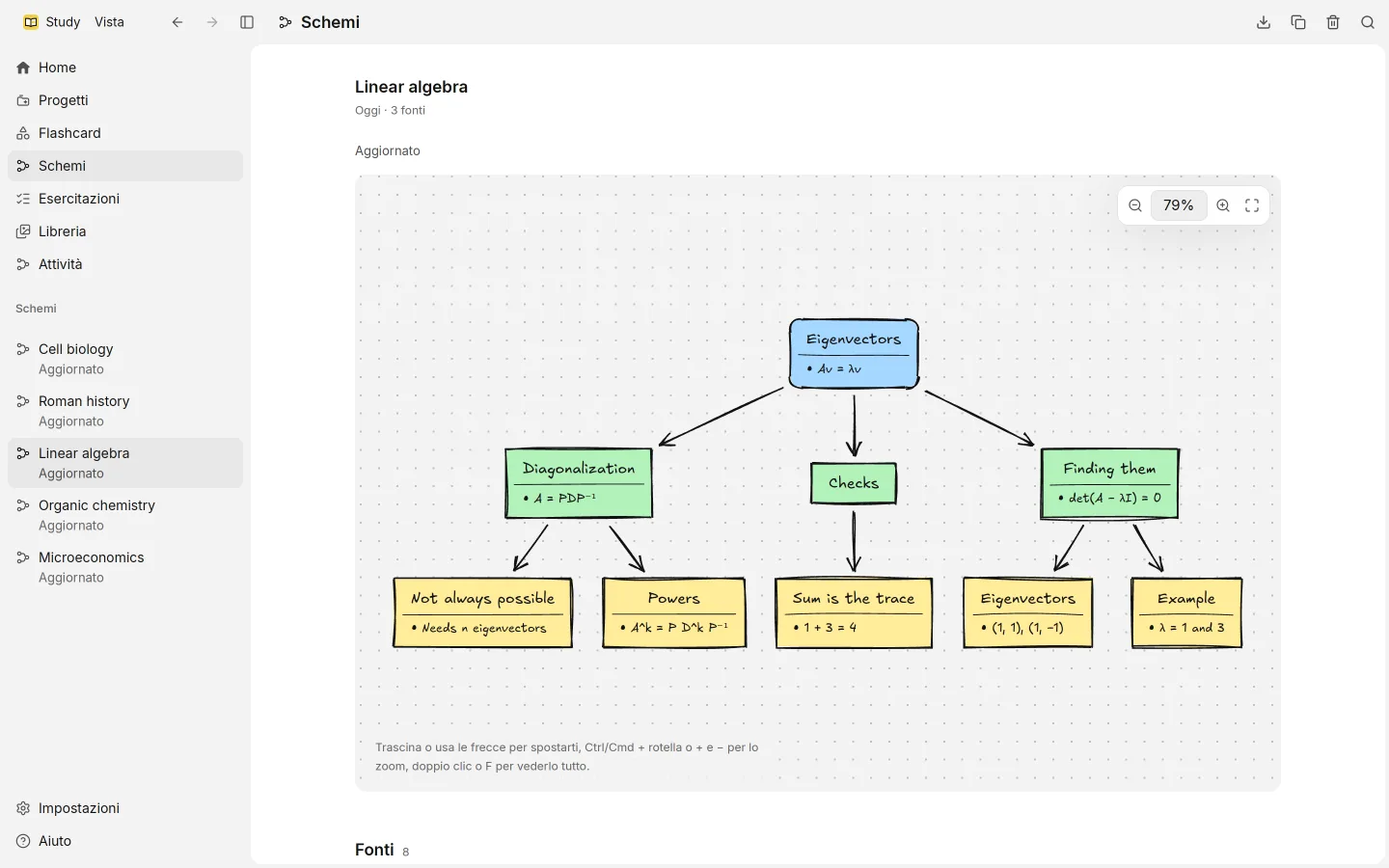Enter fullscreen diagram view

tap(1252, 205)
